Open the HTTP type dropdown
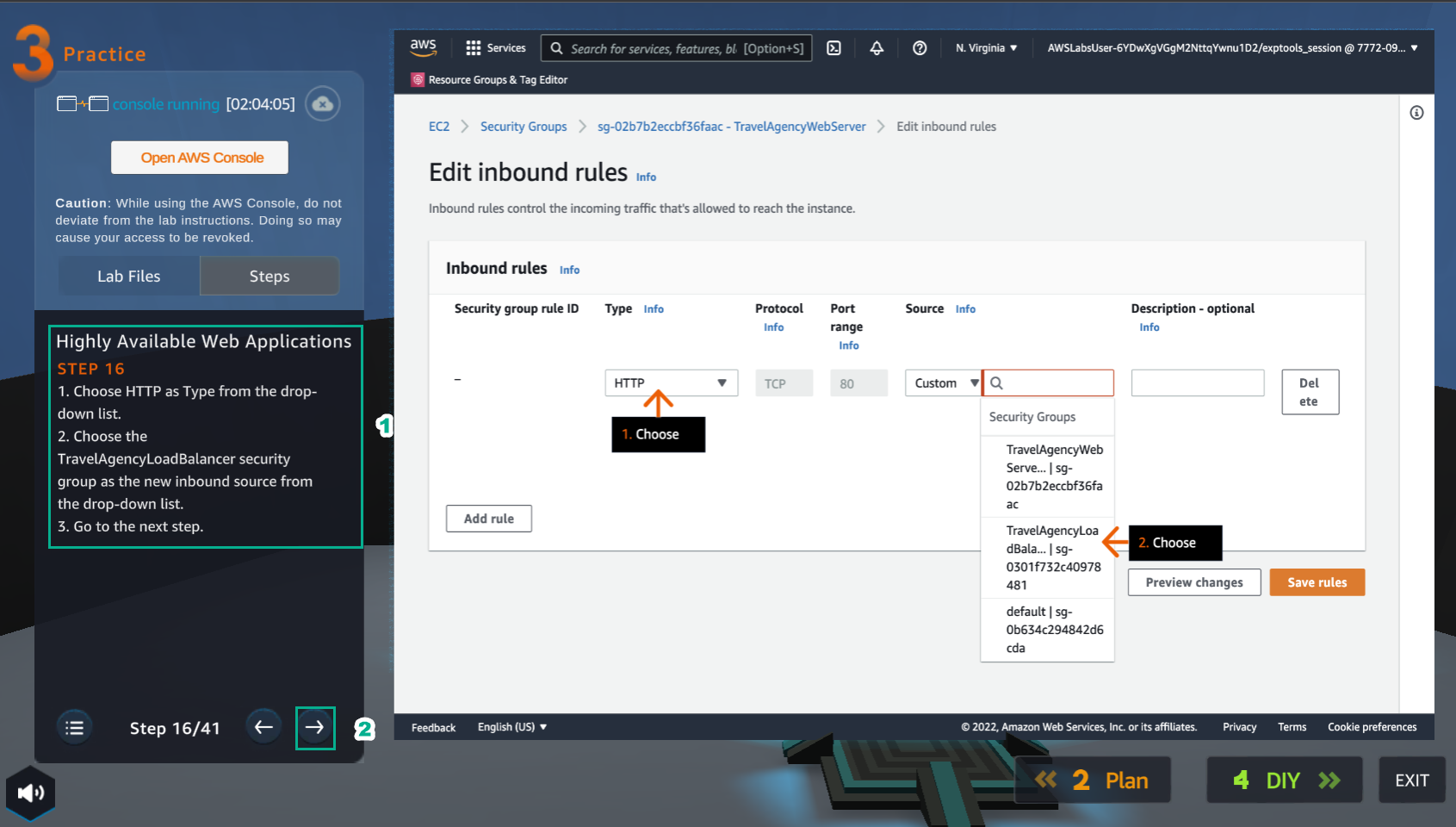Screen dimensions: 1456x827 pyautogui.click(x=672, y=383)
